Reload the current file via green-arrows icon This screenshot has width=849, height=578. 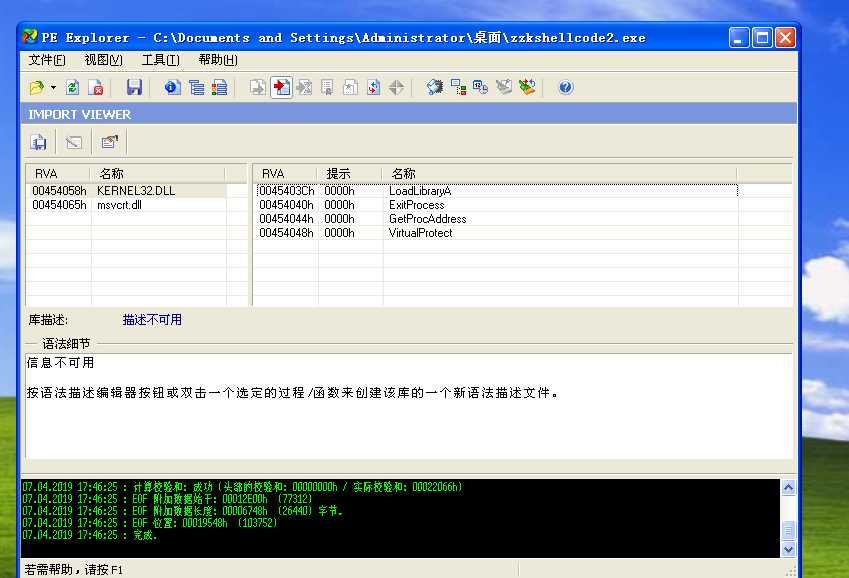click(73, 87)
